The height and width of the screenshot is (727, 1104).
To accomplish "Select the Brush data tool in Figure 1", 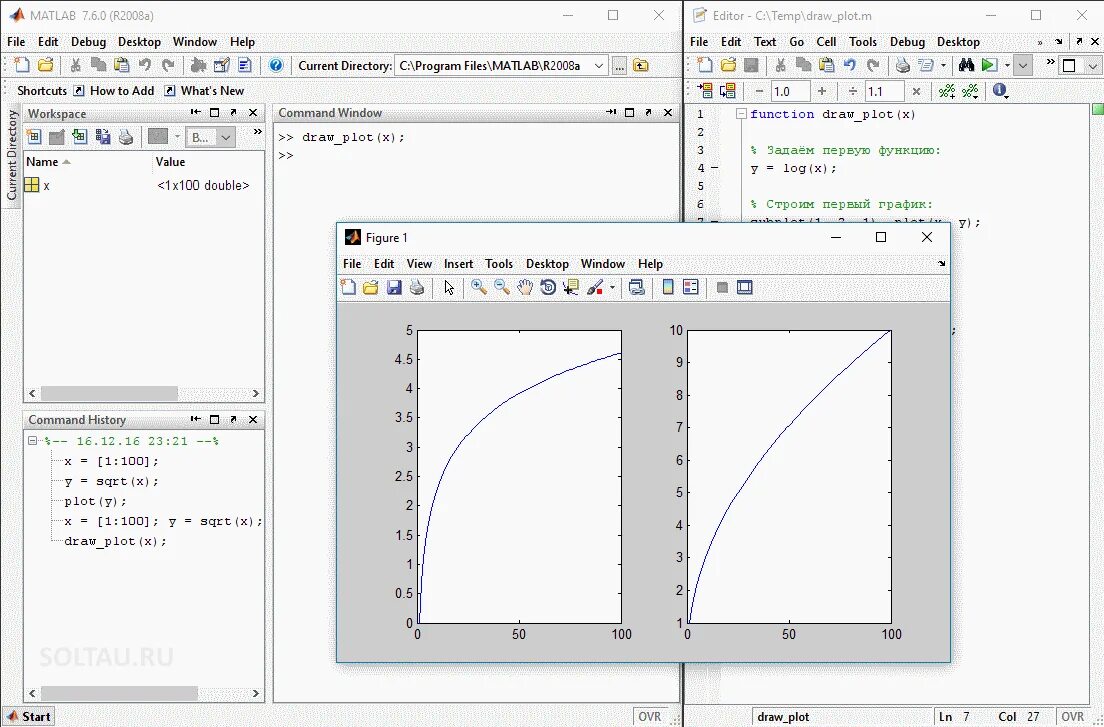I will pos(595,287).
